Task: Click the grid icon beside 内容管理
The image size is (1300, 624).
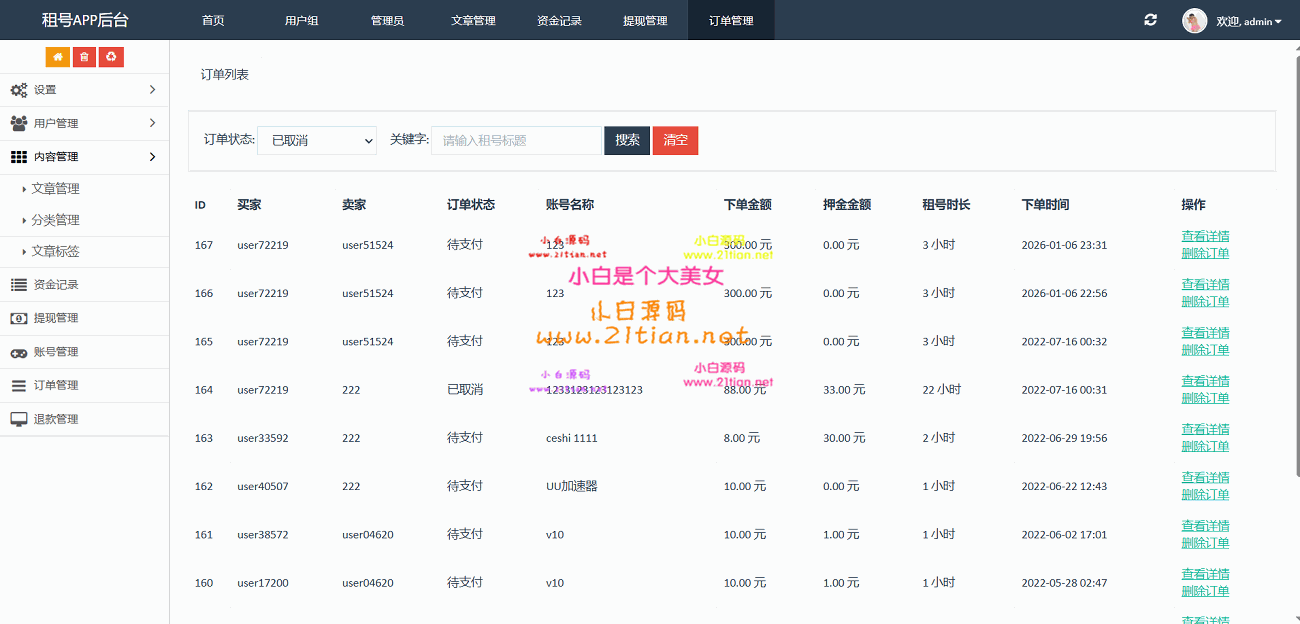Action: tap(19, 157)
